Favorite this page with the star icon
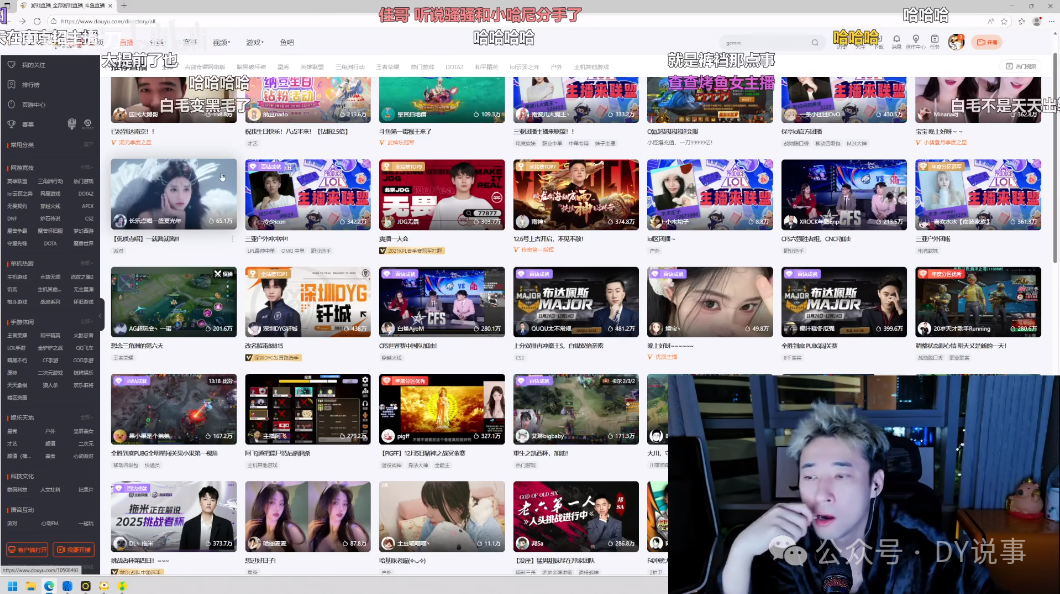The width and height of the screenshot is (1060, 594). tap(1005, 21)
